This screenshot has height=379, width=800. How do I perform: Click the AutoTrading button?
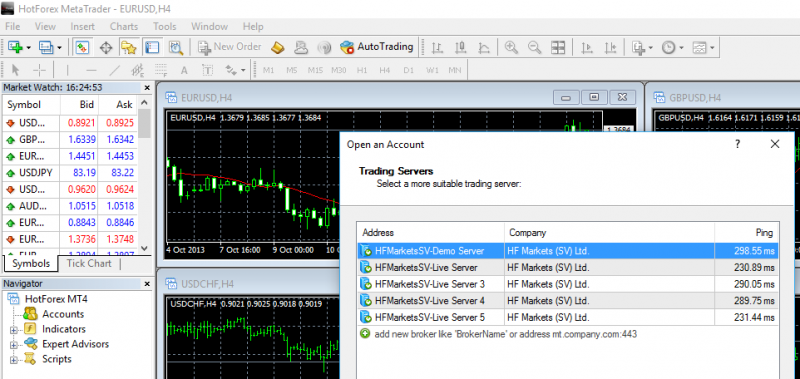377,47
